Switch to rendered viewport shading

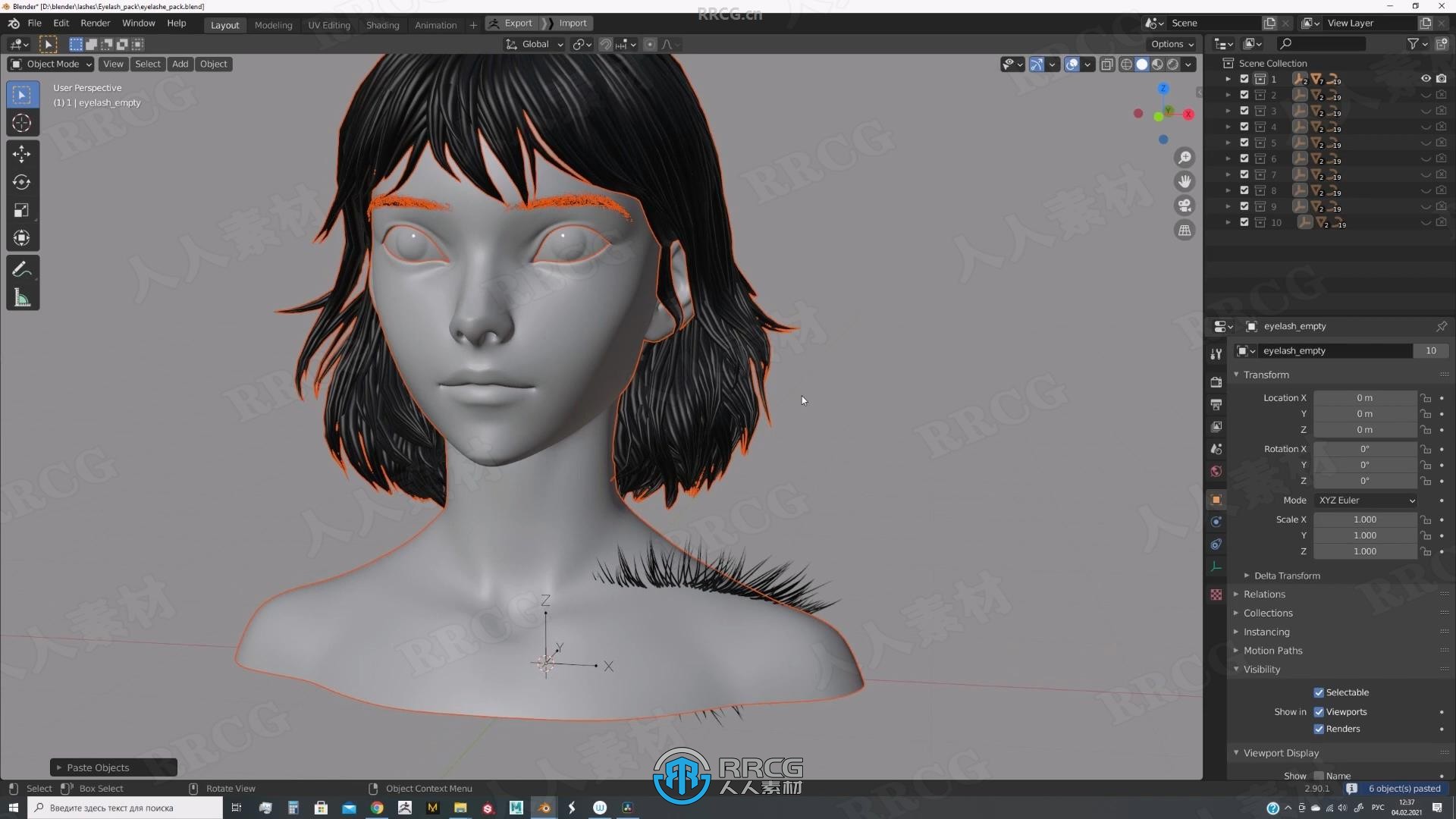(1173, 64)
